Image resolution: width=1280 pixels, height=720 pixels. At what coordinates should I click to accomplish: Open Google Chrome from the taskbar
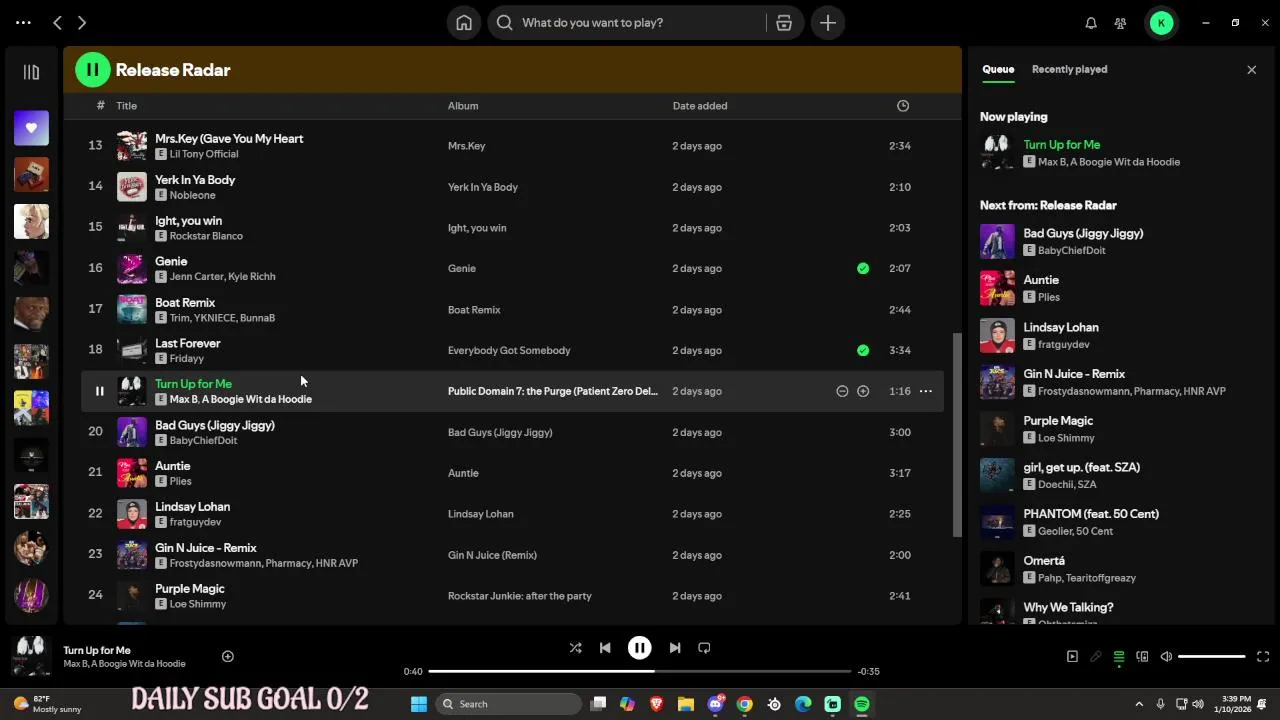click(745, 704)
